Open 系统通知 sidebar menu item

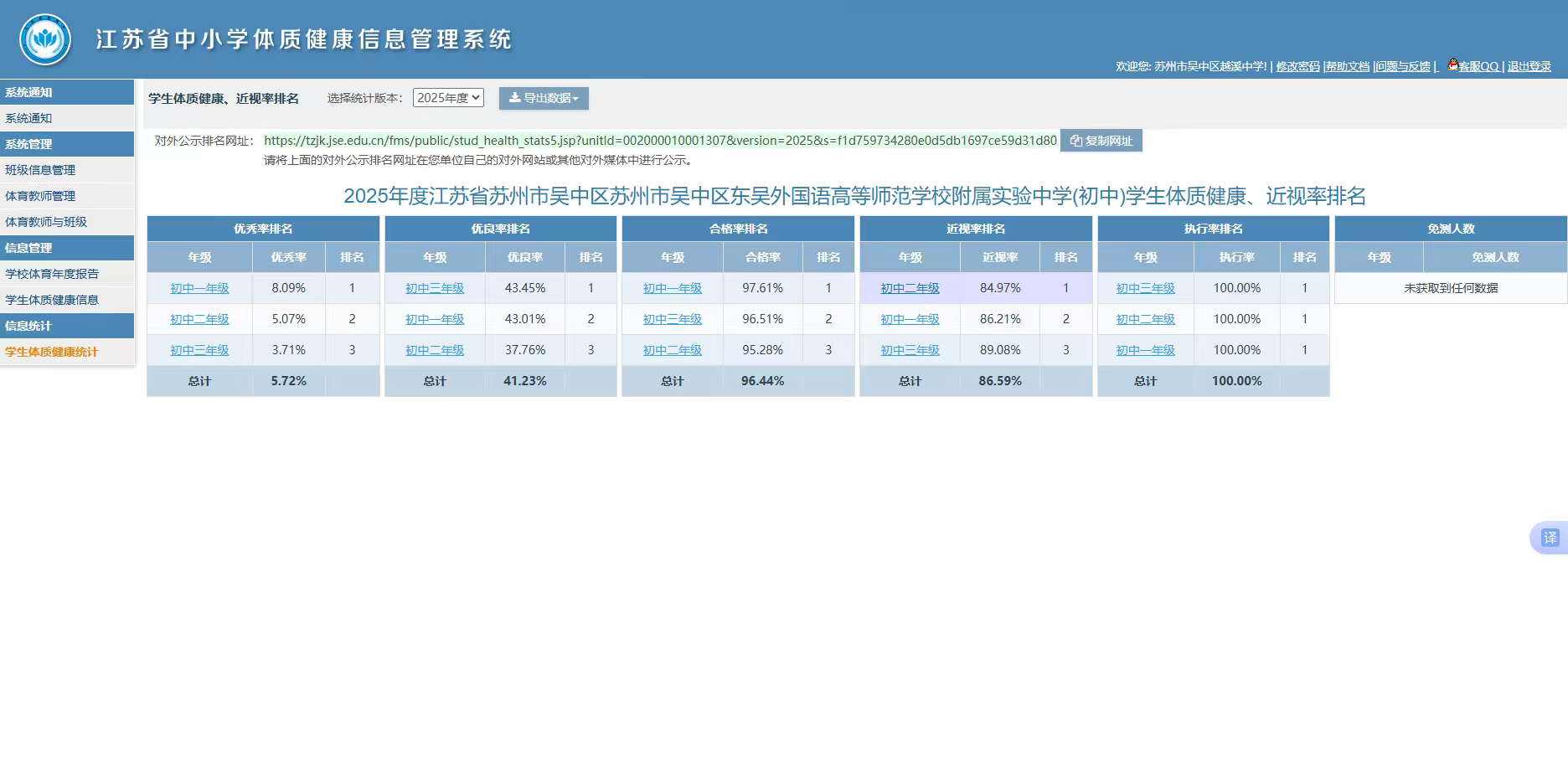click(28, 118)
